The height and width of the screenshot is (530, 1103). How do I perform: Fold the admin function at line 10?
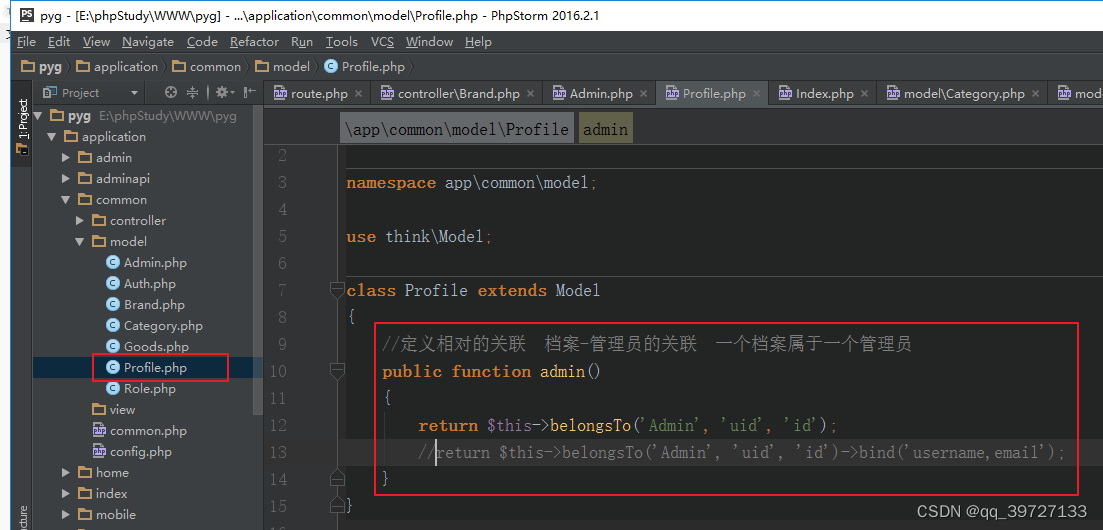[x=338, y=371]
